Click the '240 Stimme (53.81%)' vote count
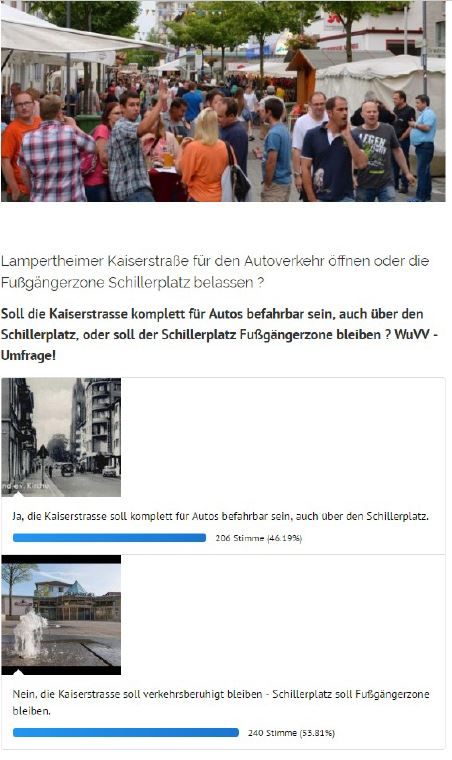The image size is (452, 760). (291, 733)
